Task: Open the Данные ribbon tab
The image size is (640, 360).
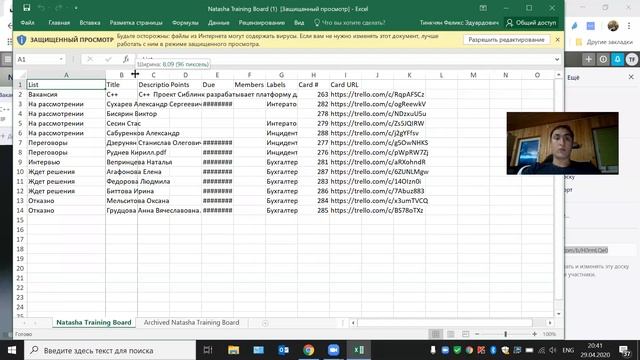Action: coord(218,22)
